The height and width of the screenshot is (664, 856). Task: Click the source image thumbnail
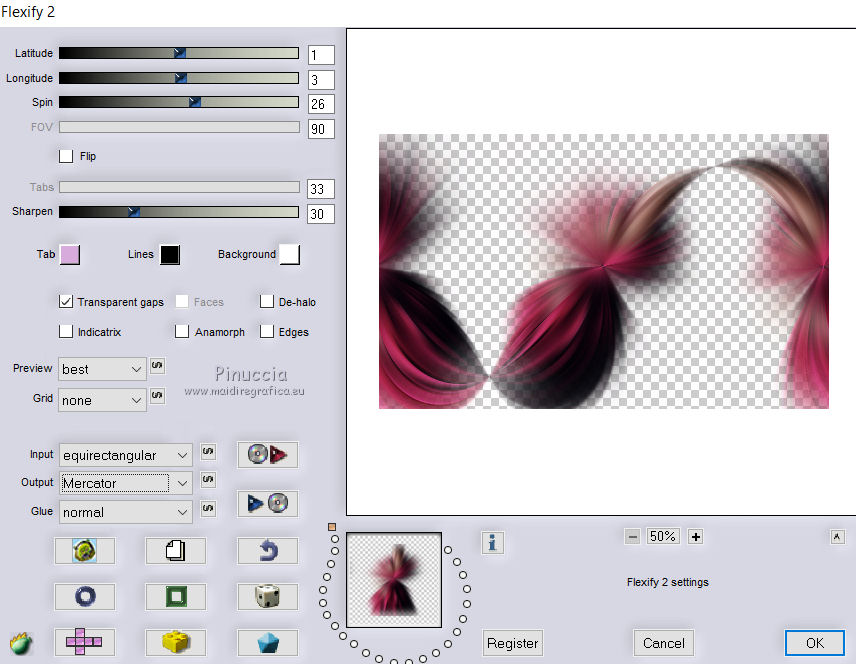pos(394,580)
